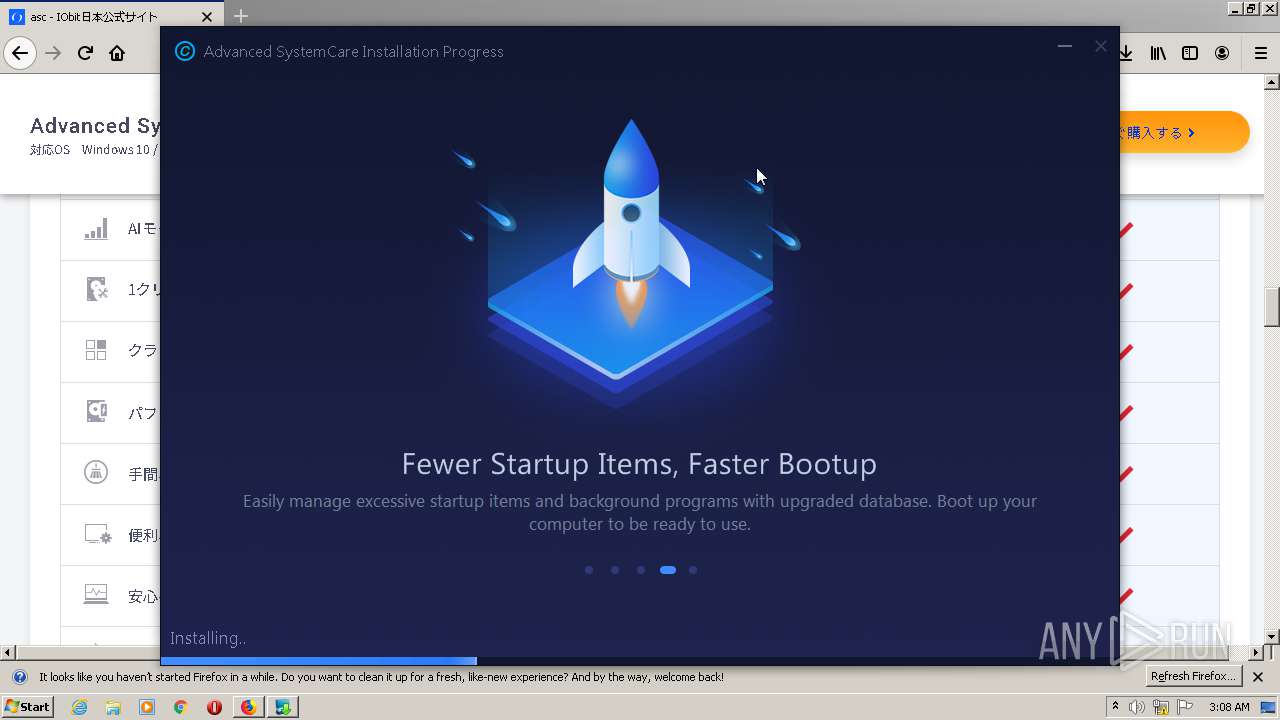The image size is (1280, 720).
Task: Click the four-squares feature icon
Action: (96, 350)
